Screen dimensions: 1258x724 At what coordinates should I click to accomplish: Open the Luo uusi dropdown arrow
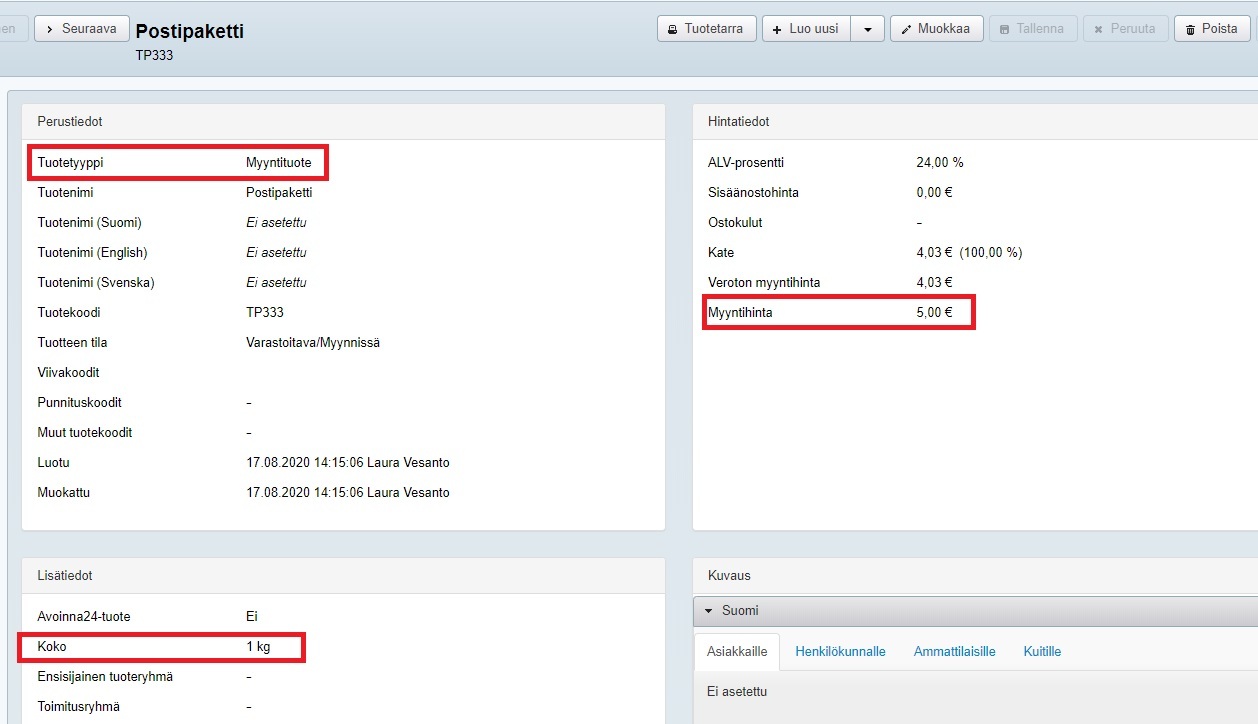coord(867,29)
